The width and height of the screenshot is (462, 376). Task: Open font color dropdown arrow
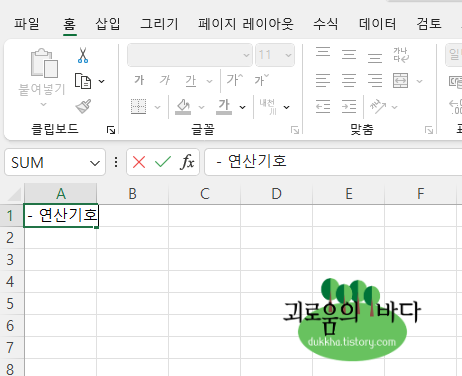click(243, 107)
